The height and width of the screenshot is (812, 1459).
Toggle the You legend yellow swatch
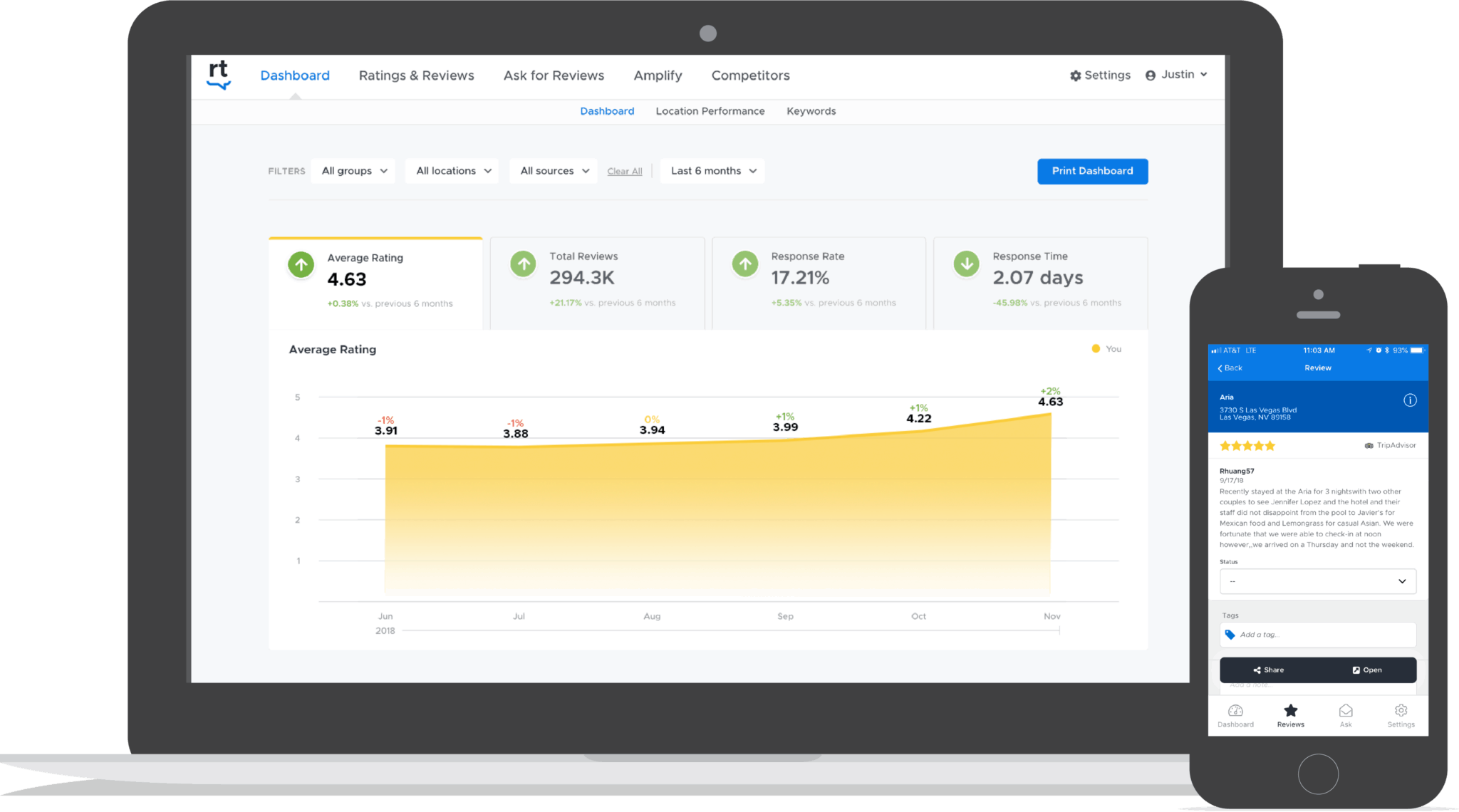point(1096,349)
